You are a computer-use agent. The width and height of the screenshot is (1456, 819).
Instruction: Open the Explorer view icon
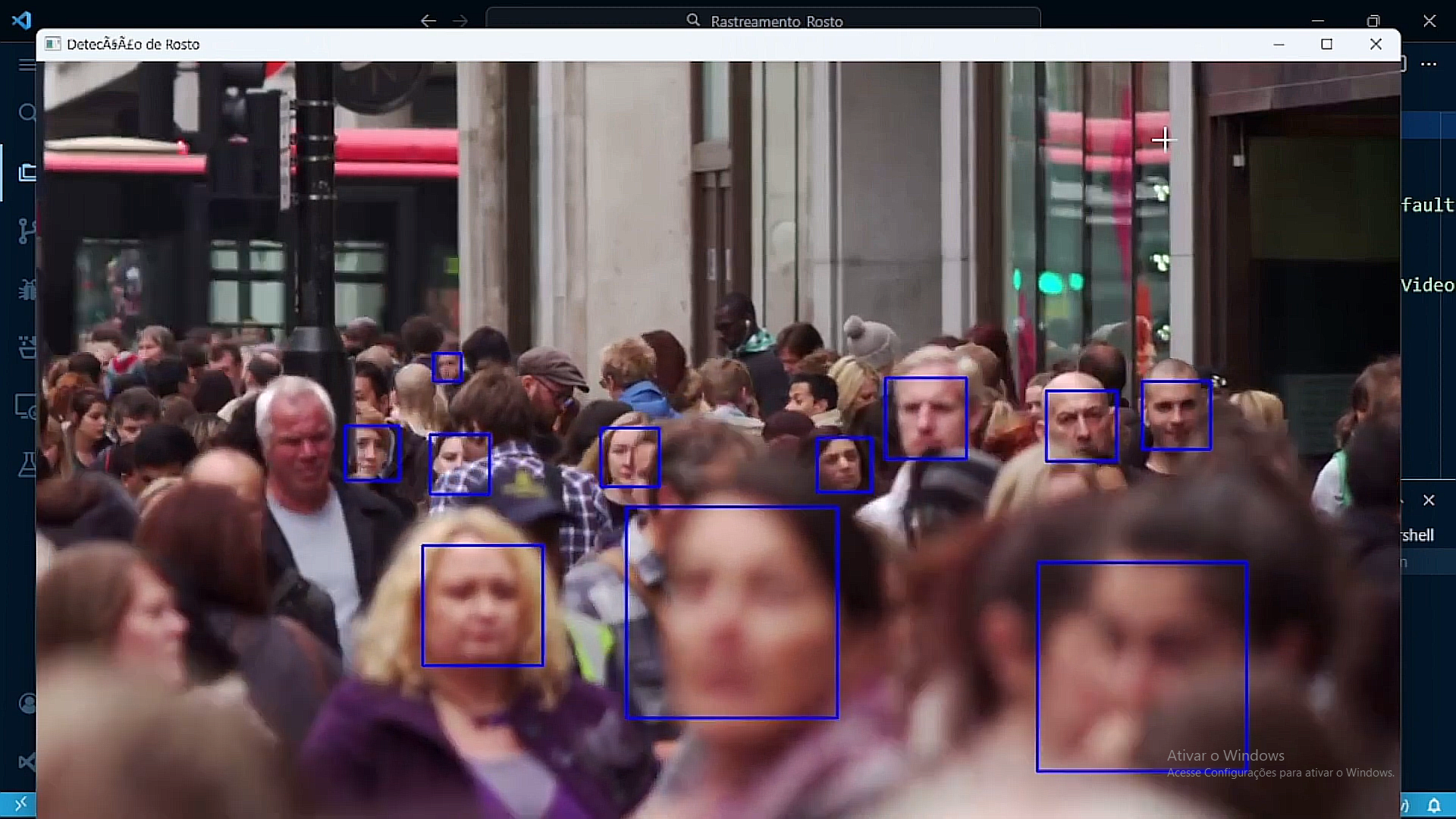(27, 173)
